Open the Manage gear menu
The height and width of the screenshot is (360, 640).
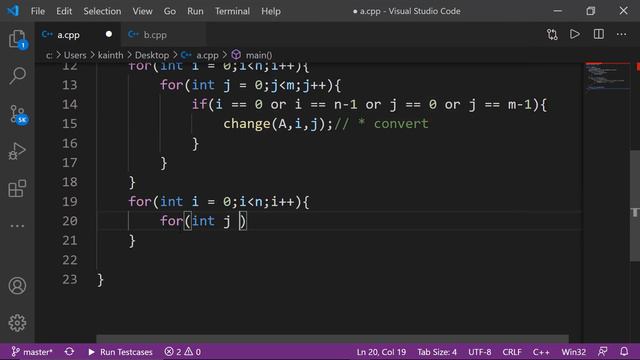[x=17, y=323]
